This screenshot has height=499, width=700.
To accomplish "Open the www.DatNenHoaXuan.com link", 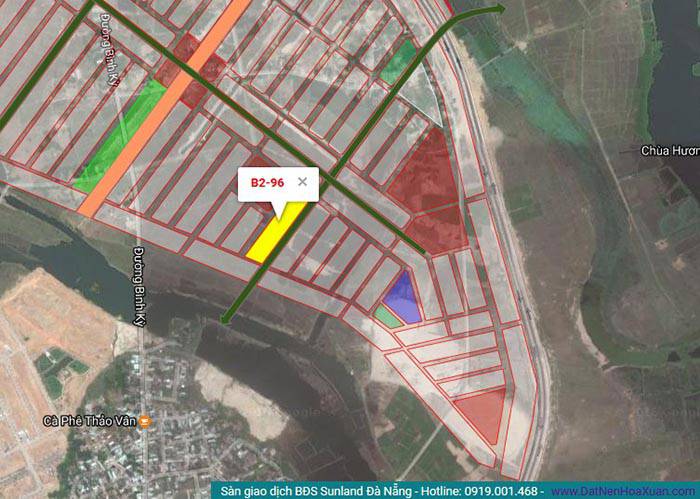I will pos(624,490).
